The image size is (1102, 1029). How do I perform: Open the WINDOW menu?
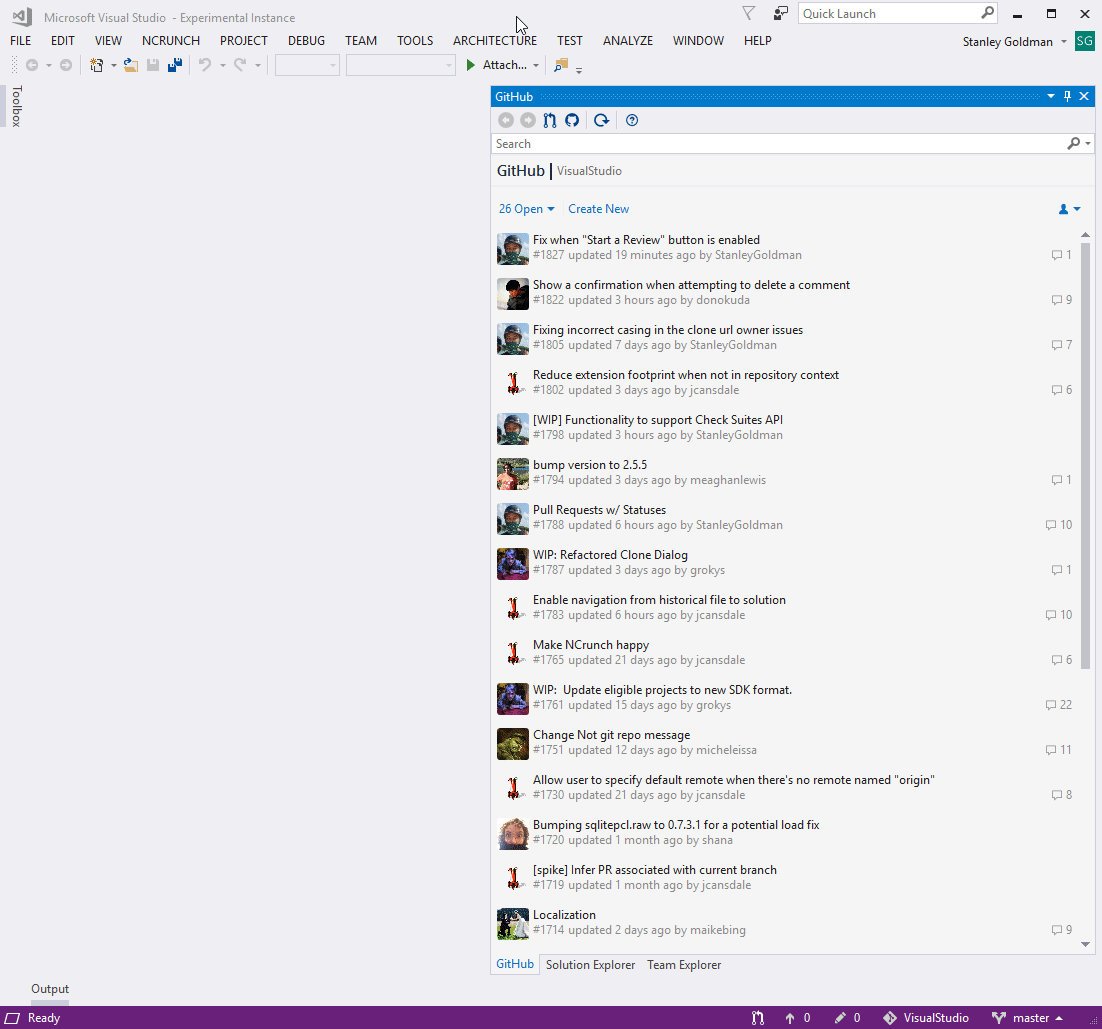698,41
